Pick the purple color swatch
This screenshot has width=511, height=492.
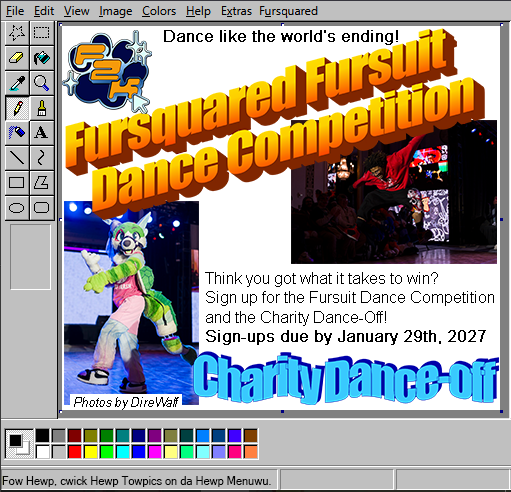155,436
